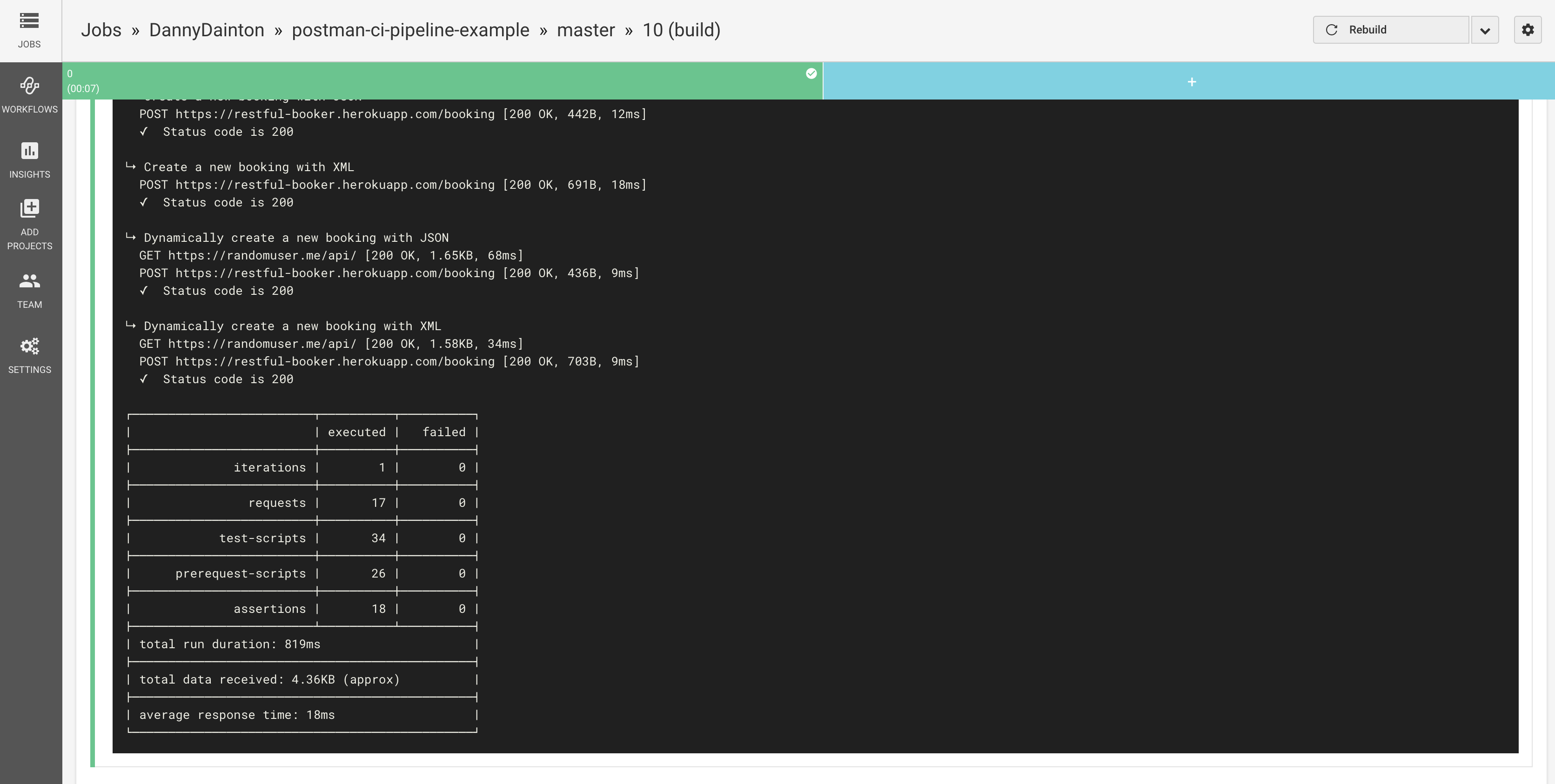This screenshot has height=784, width=1555.
Task: Click 'Create a new booking with XML' line
Action: pos(249,167)
